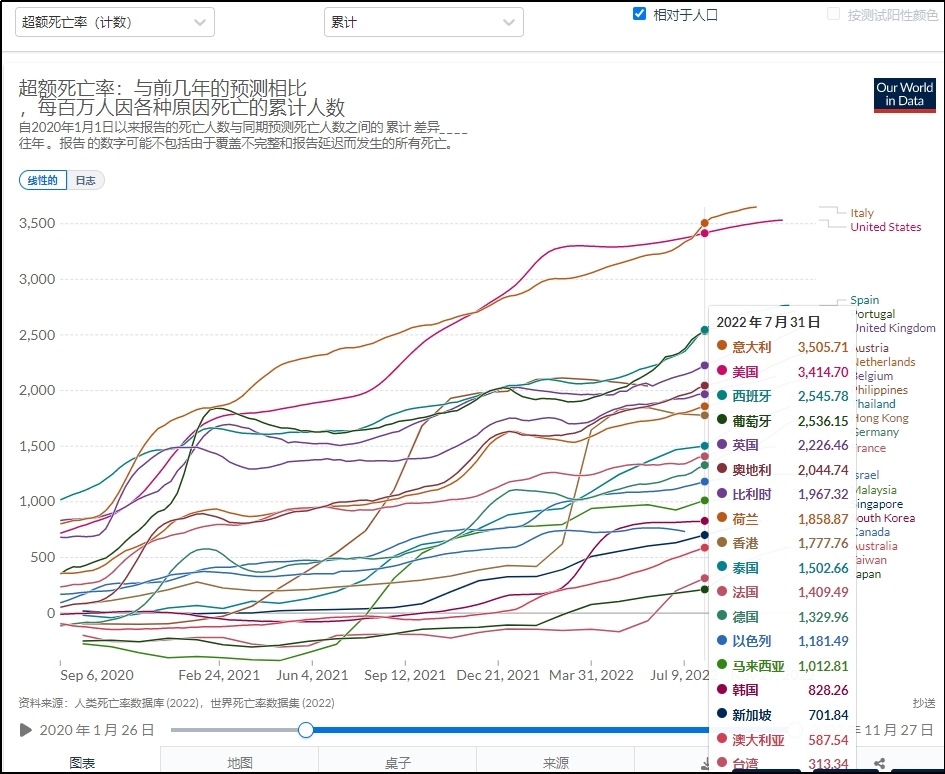This screenshot has height=774, width=945.
Task: Click 新加坡 row in tooltip
Action: [782, 715]
